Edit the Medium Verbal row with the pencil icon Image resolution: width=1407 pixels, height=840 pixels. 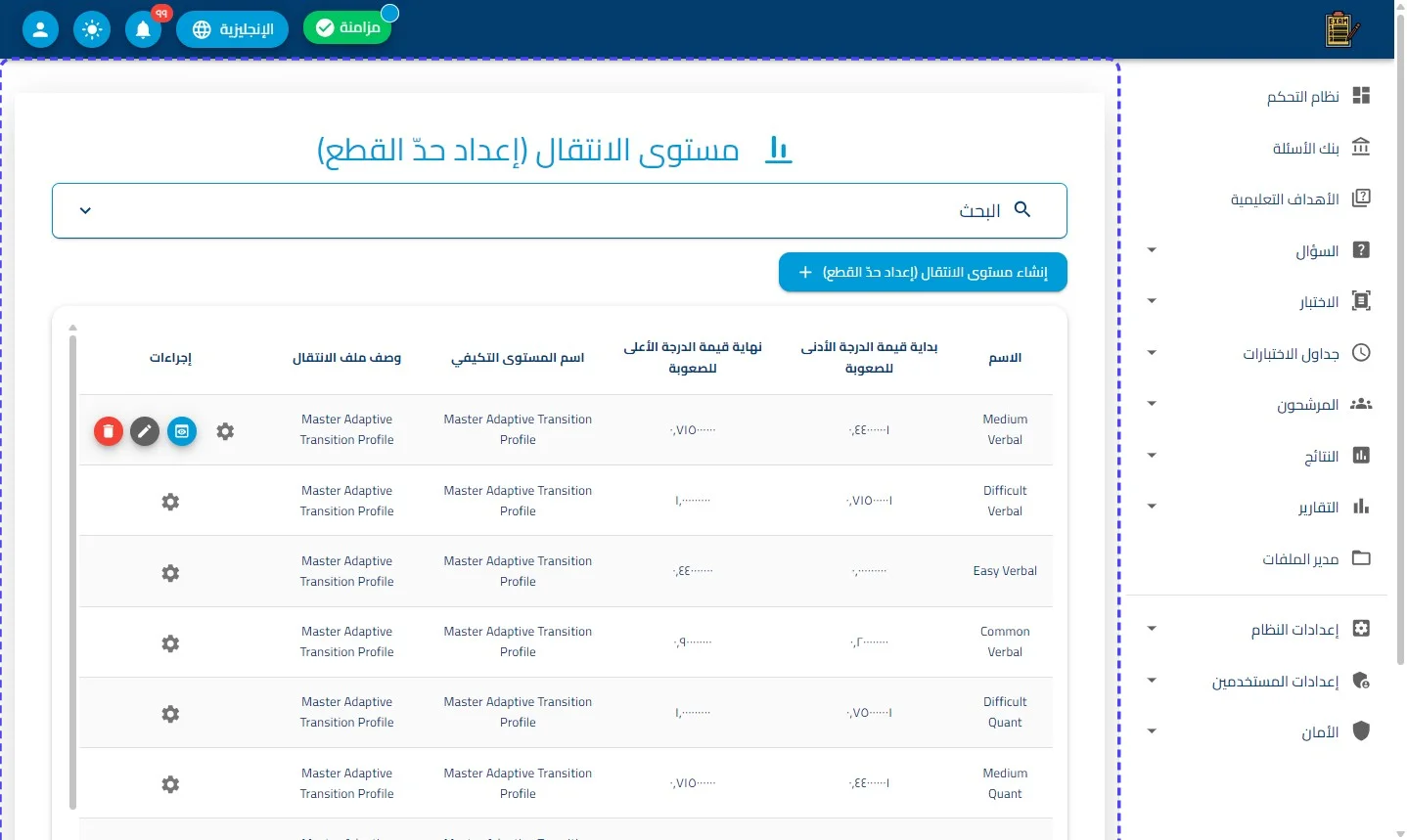[x=145, y=431]
